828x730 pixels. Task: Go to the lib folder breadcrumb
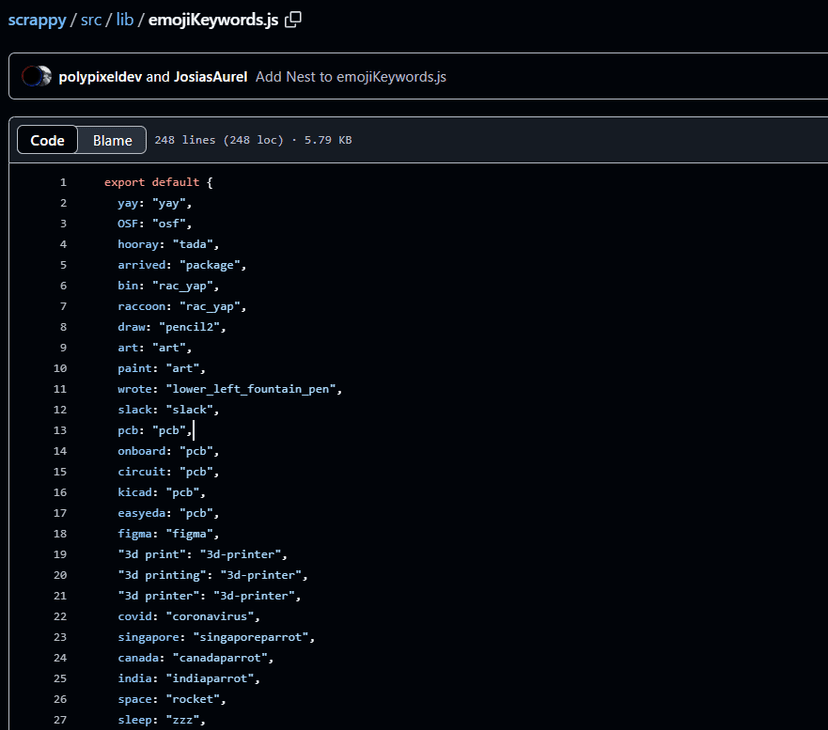click(125, 20)
